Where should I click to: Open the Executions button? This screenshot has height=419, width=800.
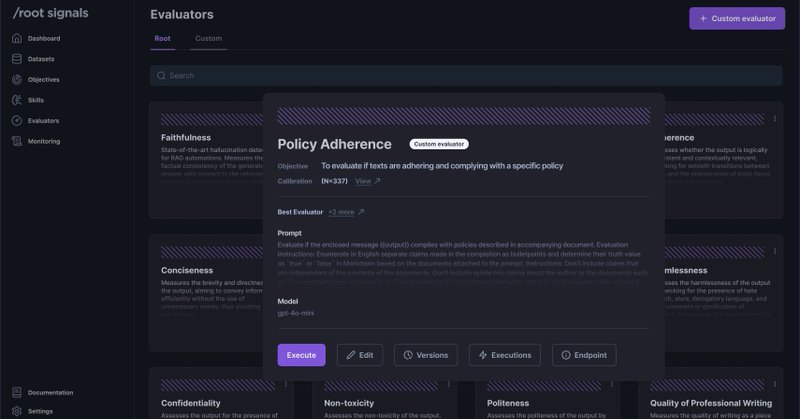tap(505, 355)
